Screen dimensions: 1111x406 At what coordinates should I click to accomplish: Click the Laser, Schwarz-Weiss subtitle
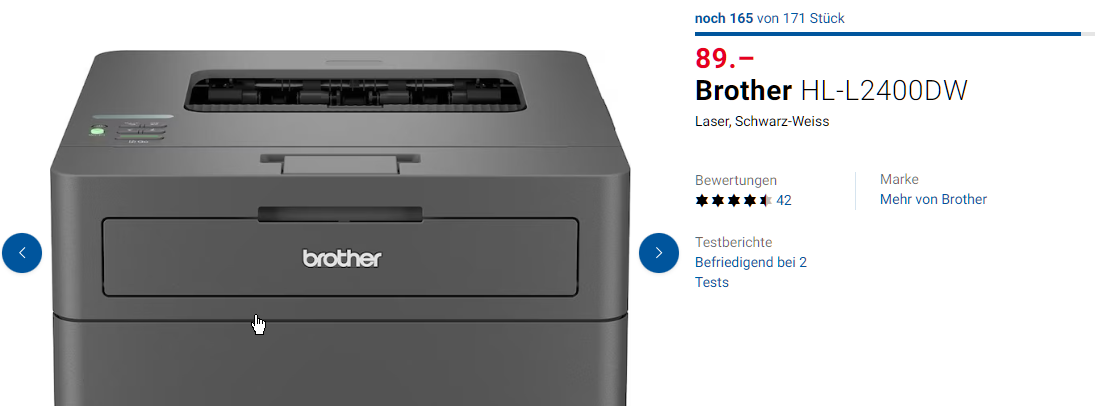(x=762, y=122)
